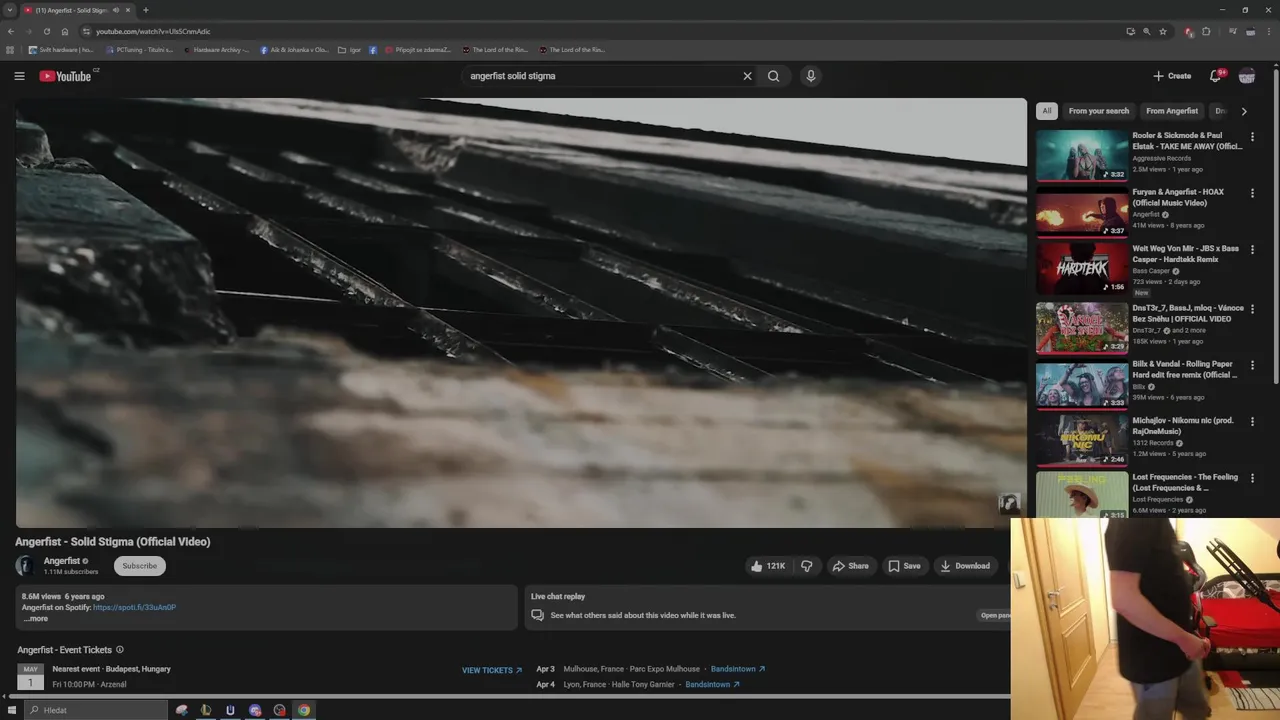Open more options for the Vánoce Bez Sněhu video
Image resolution: width=1280 pixels, height=720 pixels.
1252,309
